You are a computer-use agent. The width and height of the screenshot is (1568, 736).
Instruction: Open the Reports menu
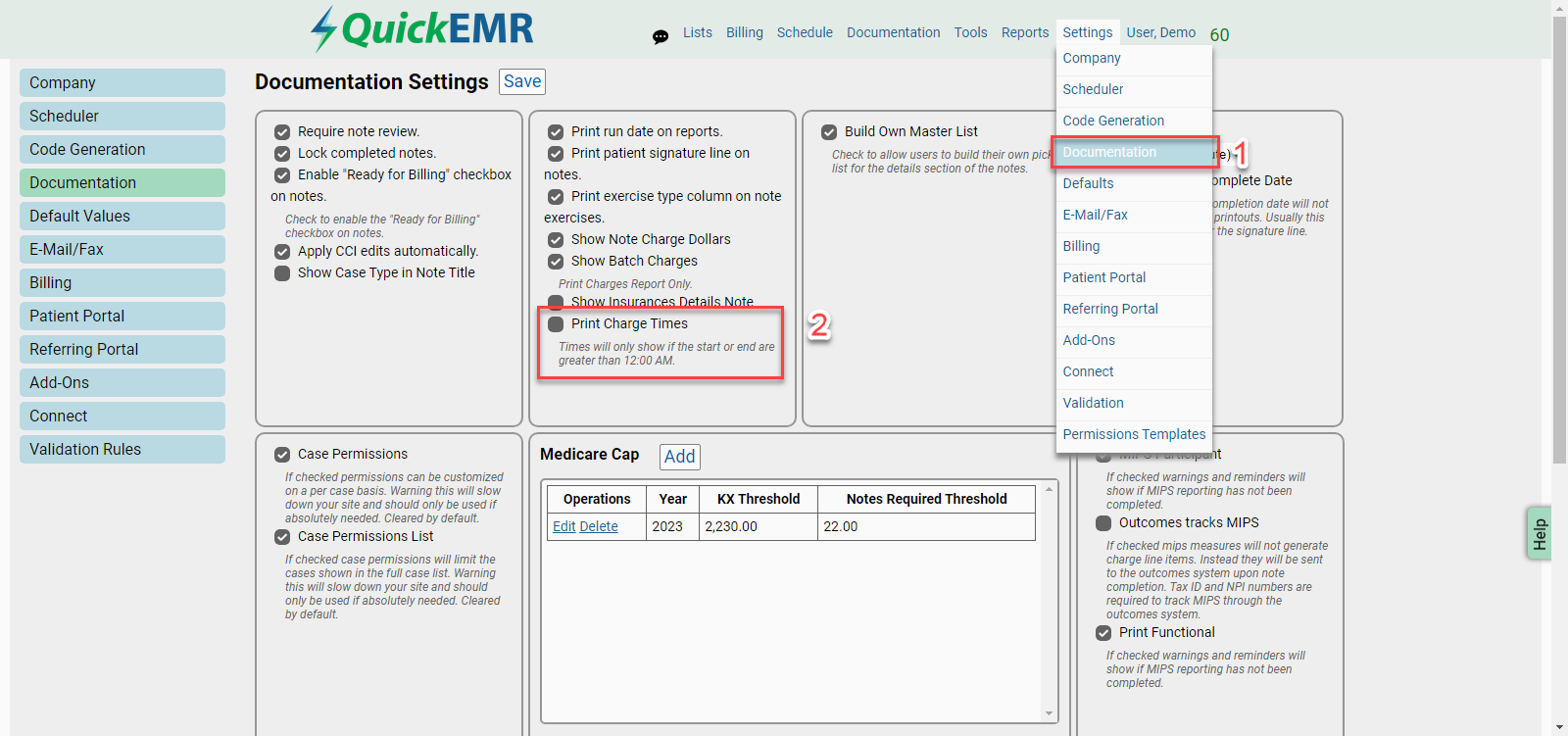click(1025, 32)
